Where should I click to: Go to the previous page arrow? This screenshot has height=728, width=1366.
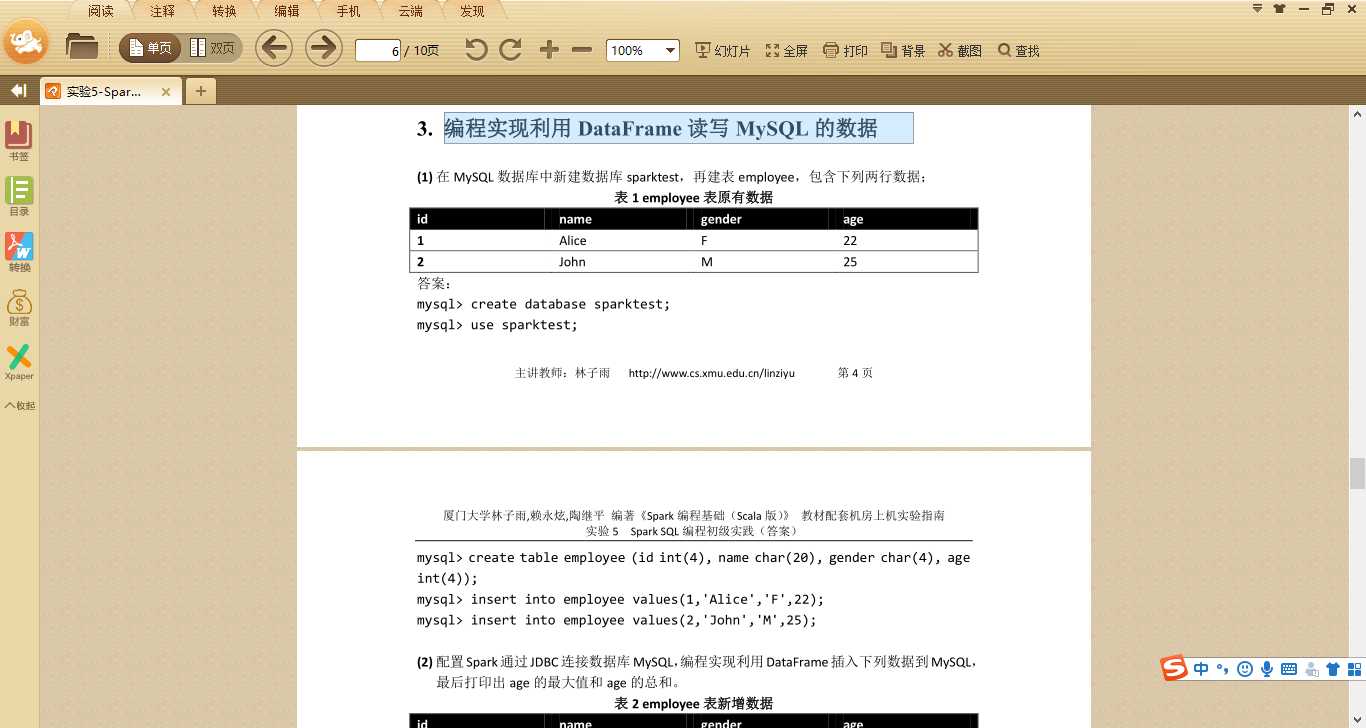pos(274,48)
